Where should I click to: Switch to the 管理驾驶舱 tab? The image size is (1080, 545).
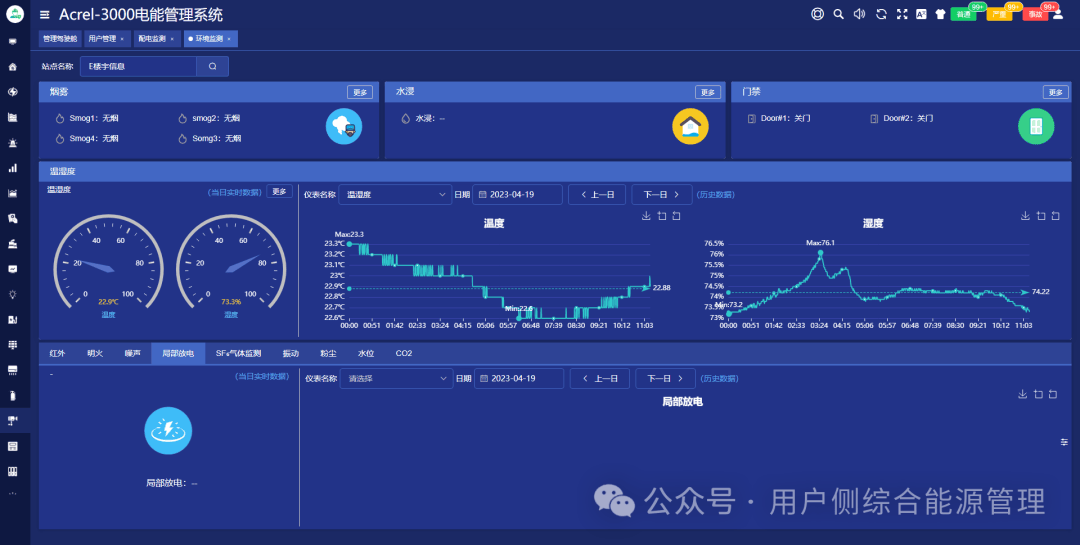60,39
